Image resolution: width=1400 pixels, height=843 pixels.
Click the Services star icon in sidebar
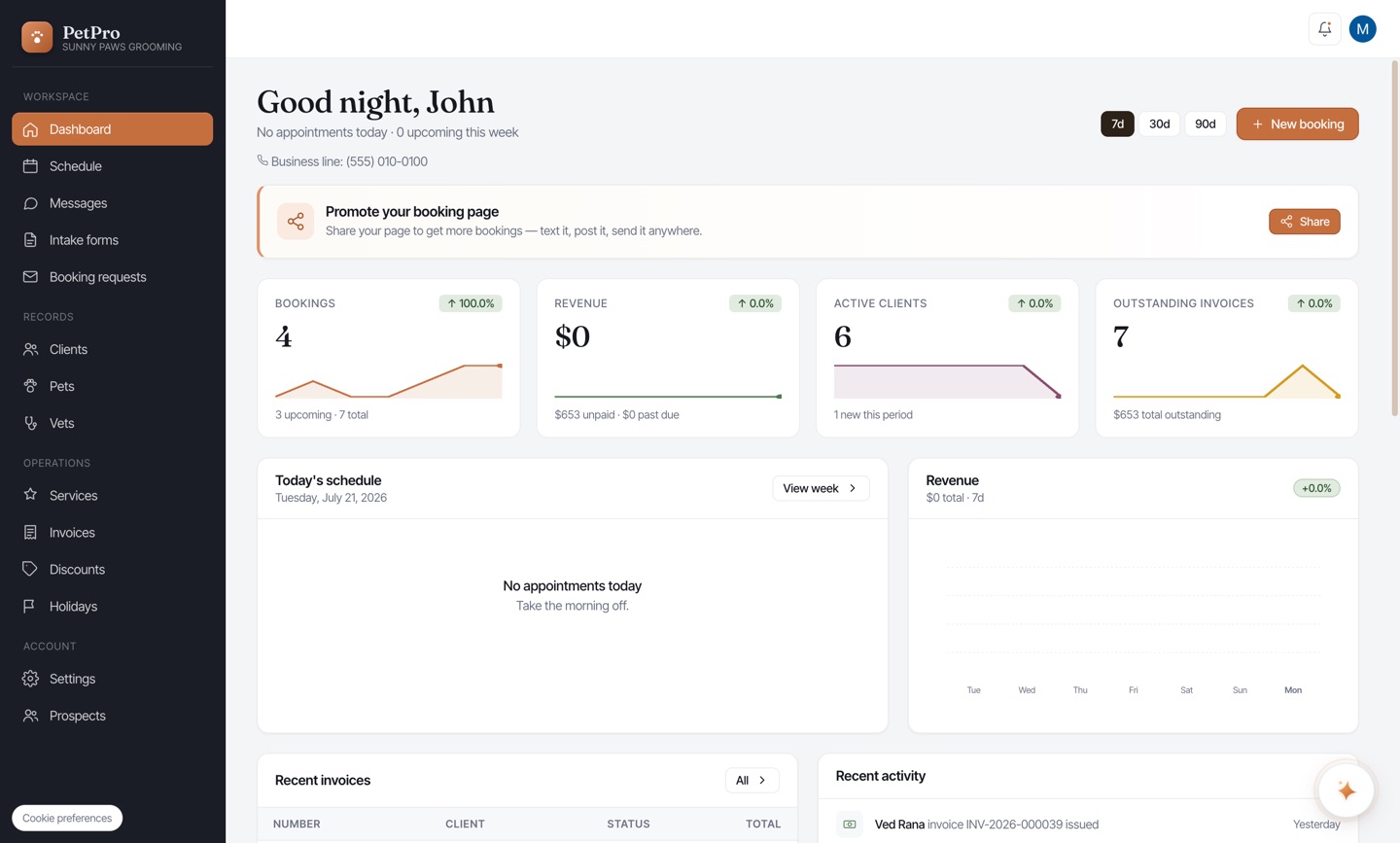pos(31,495)
